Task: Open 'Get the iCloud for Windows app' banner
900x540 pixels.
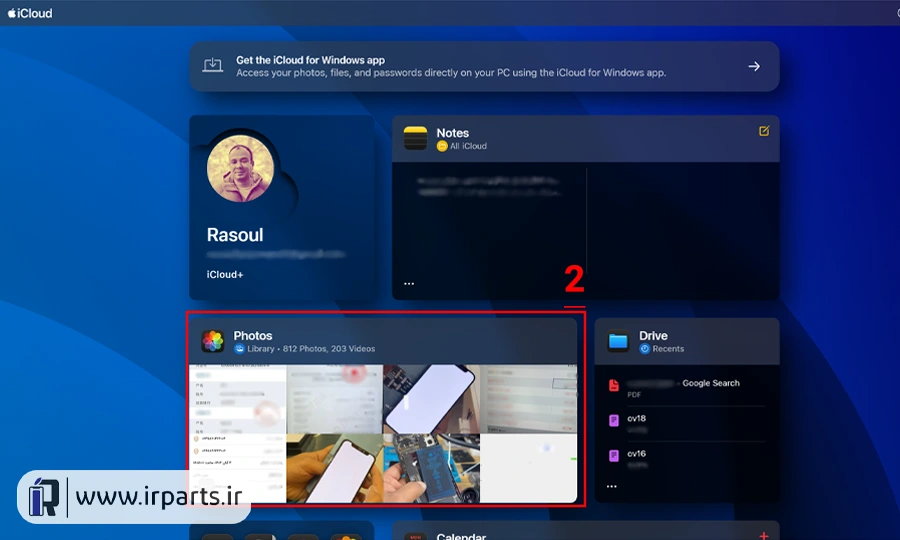Action: pos(484,67)
